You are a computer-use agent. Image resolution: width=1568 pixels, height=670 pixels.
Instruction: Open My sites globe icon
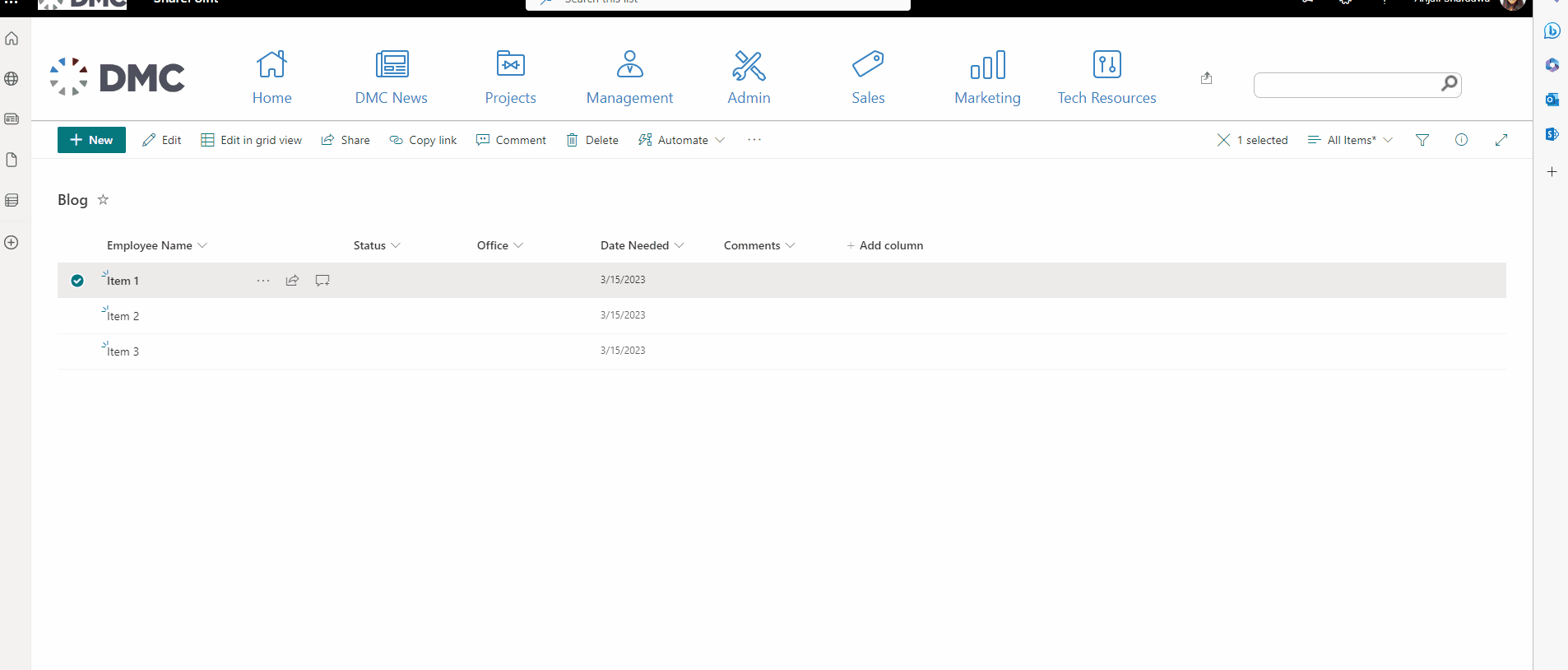[x=12, y=79]
